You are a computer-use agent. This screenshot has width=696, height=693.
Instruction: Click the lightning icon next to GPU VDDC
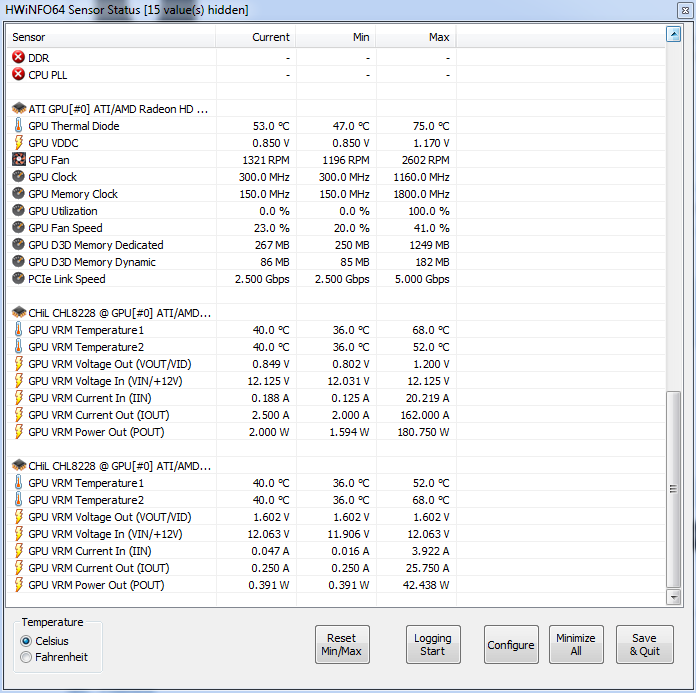coord(18,143)
